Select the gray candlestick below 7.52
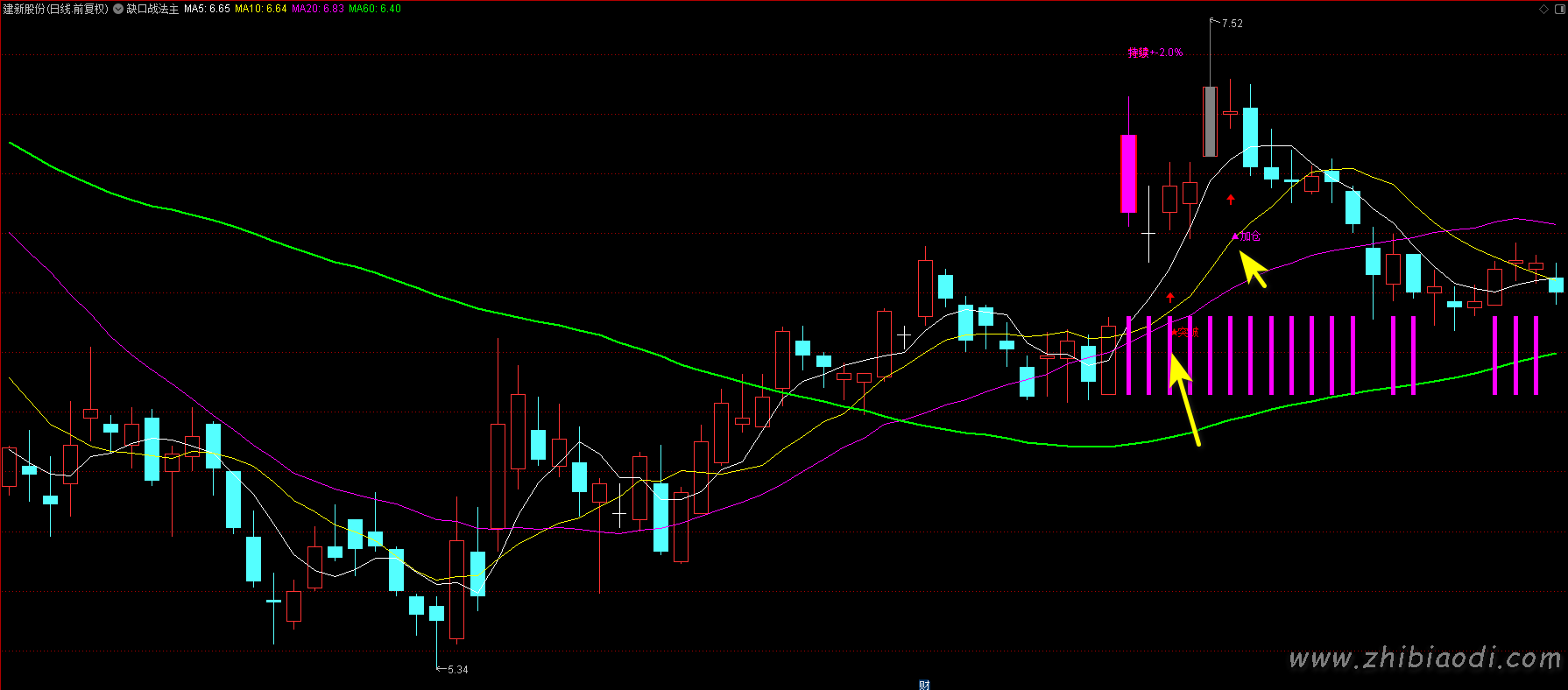The height and width of the screenshot is (690, 1568). pos(1210,122)
